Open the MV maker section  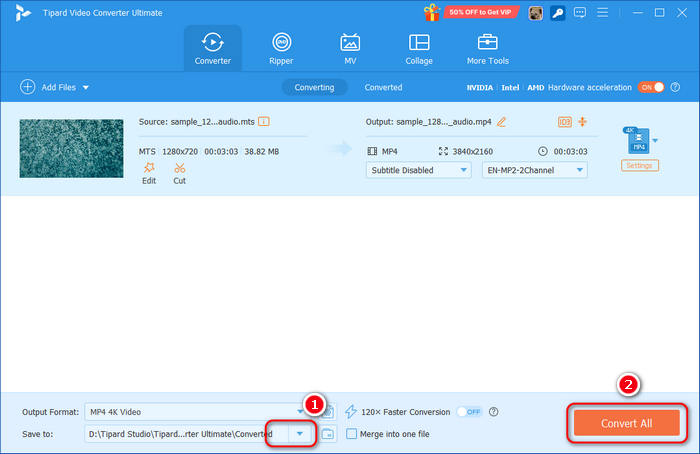point(350,49)
